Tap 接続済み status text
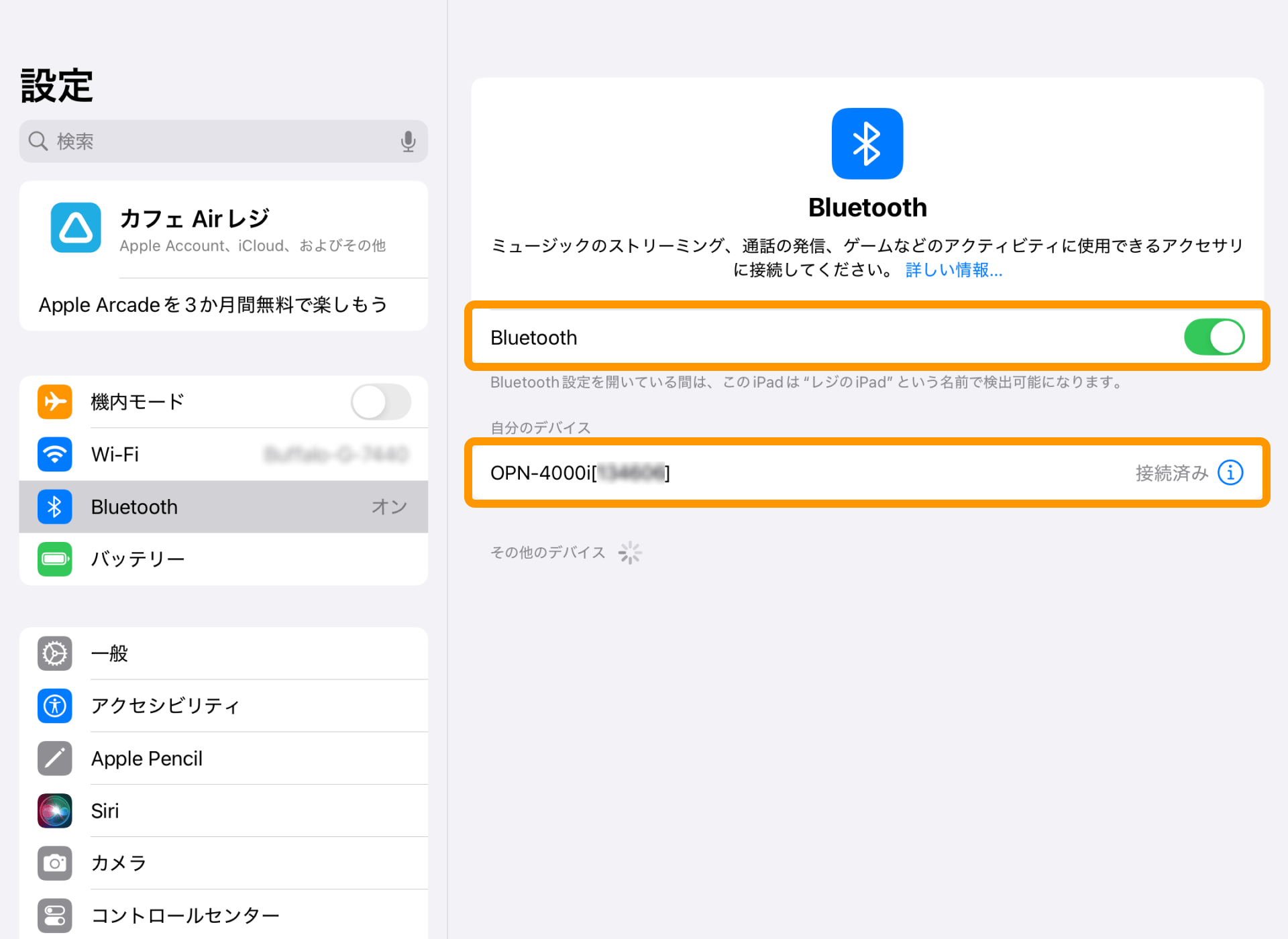Image resolution: width=1288 pixels, height=939 pixels. pos(1171,473)
